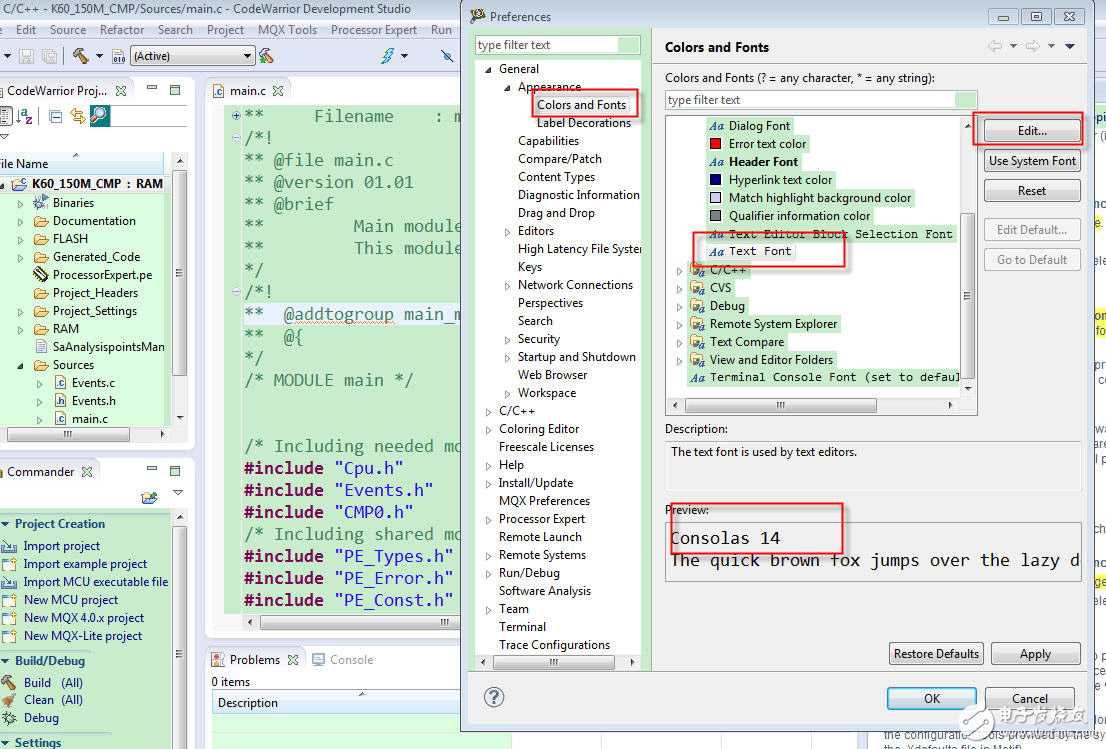Screen dimensions: 1106x749
Task: Click Link with Editor yellow arrows icon
Action: (x=77, y=116)
